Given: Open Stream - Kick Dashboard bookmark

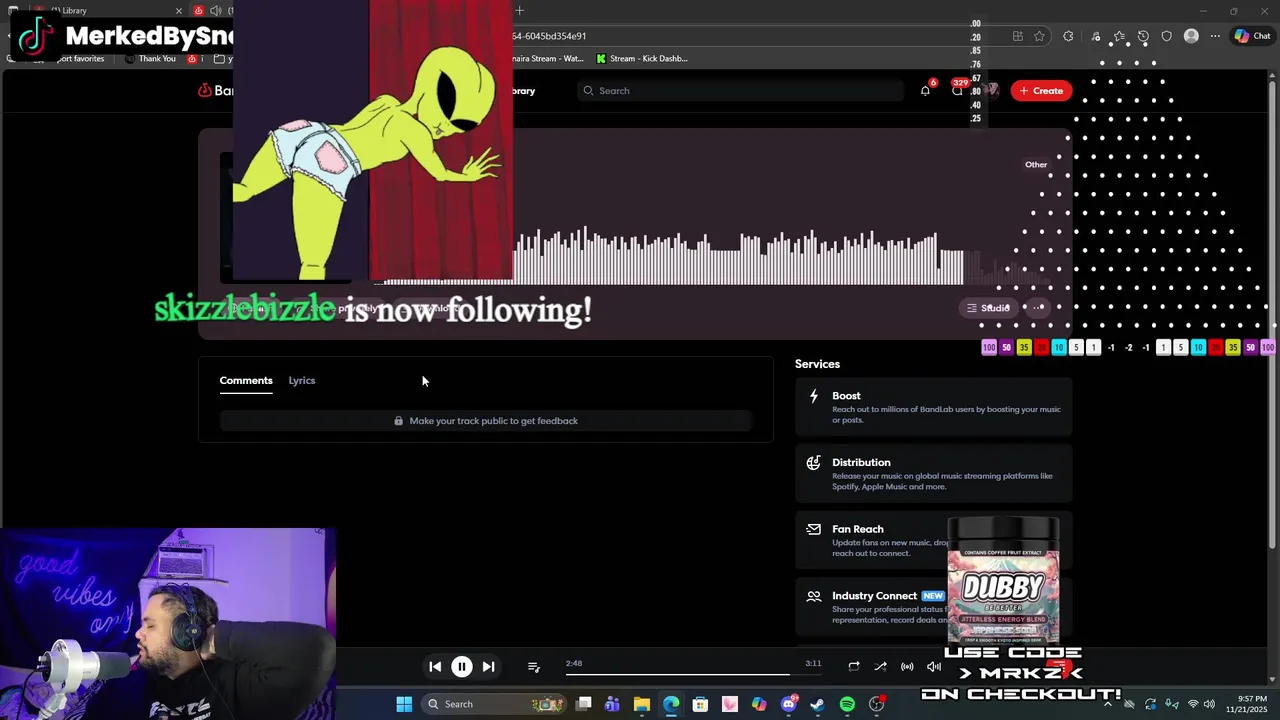Looking at the screenshot, I should (x=641, y=59).
